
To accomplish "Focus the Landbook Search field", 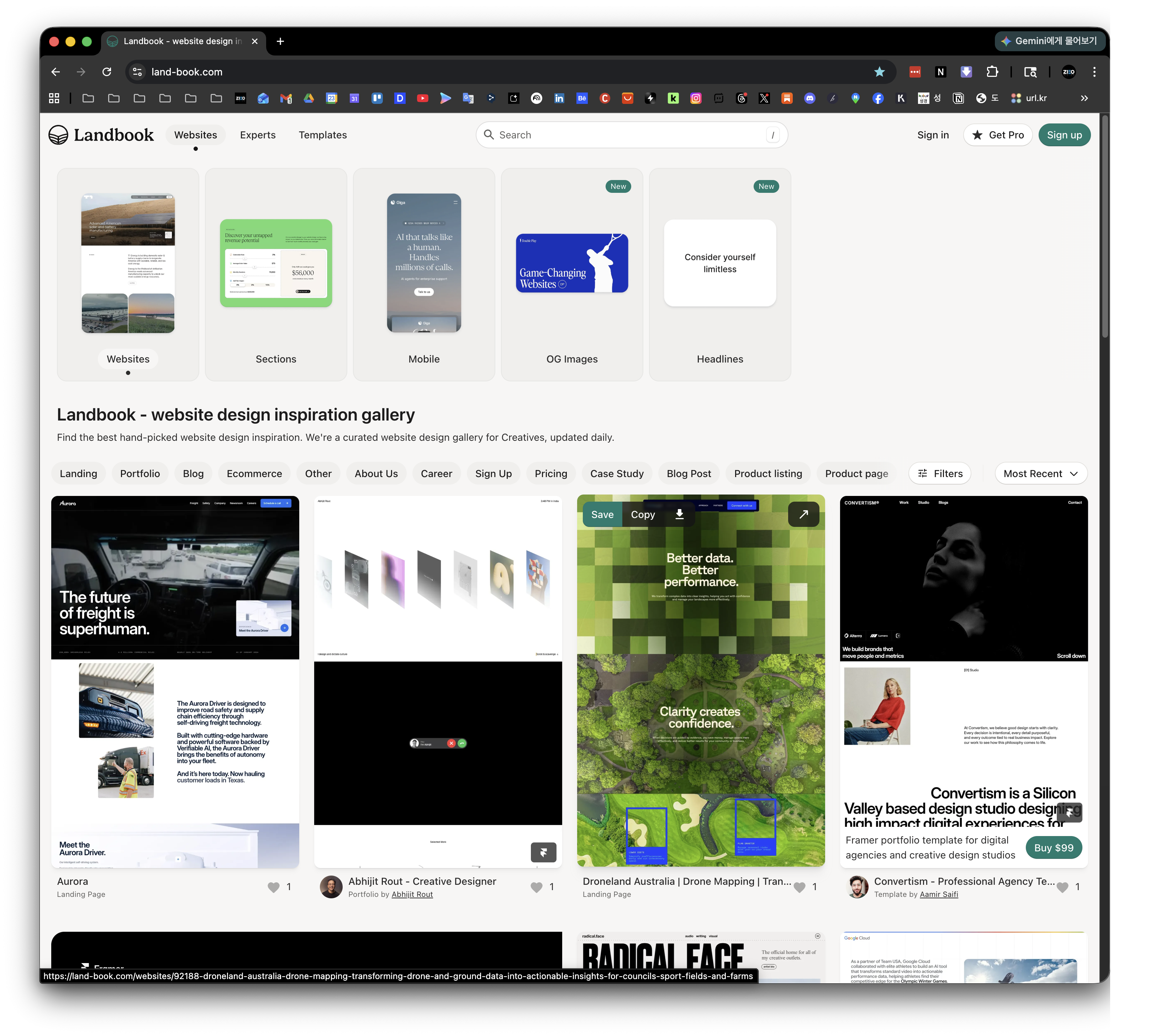I will (632, 135).
